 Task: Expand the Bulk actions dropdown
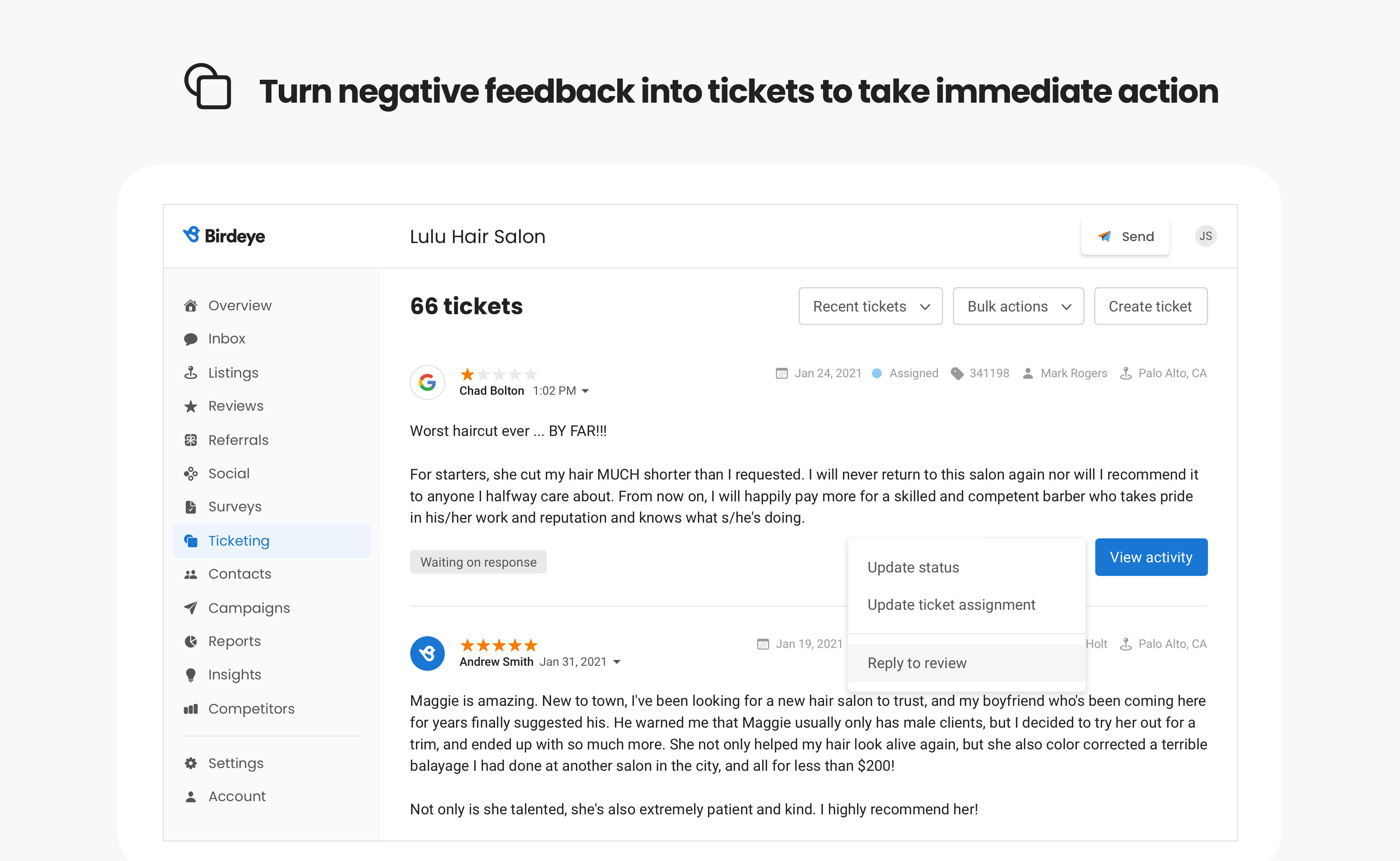[1018, 306]
